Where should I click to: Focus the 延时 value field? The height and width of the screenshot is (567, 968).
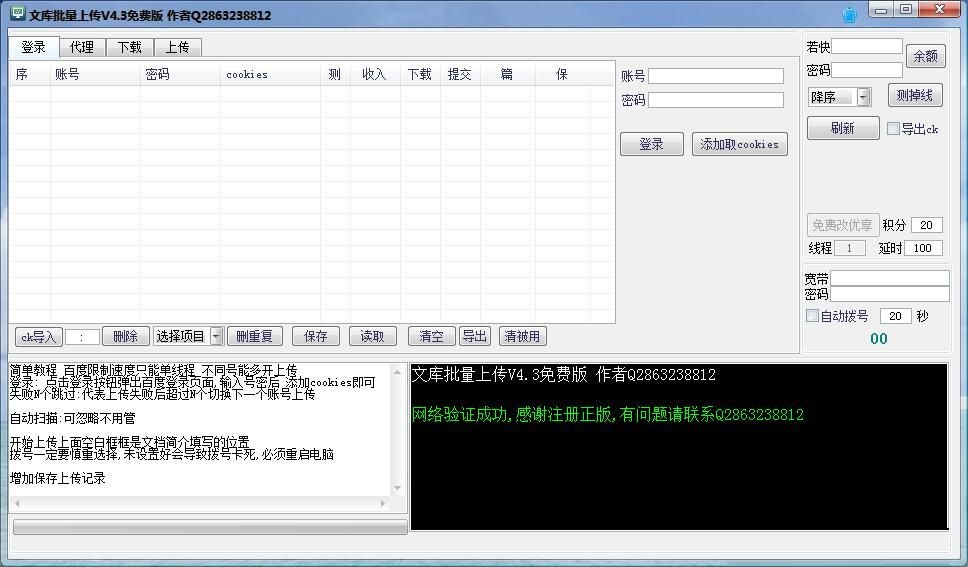[x=923, y=248]
